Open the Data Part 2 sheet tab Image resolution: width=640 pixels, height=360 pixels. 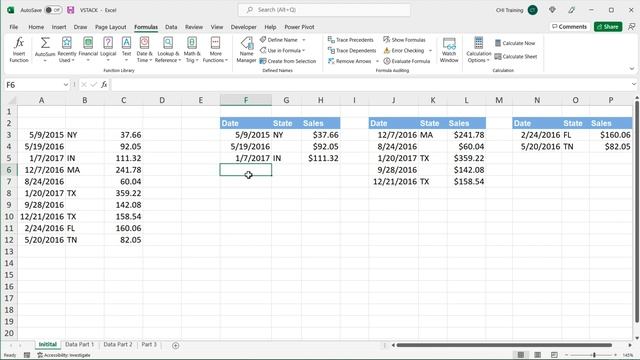coord(118,344)
